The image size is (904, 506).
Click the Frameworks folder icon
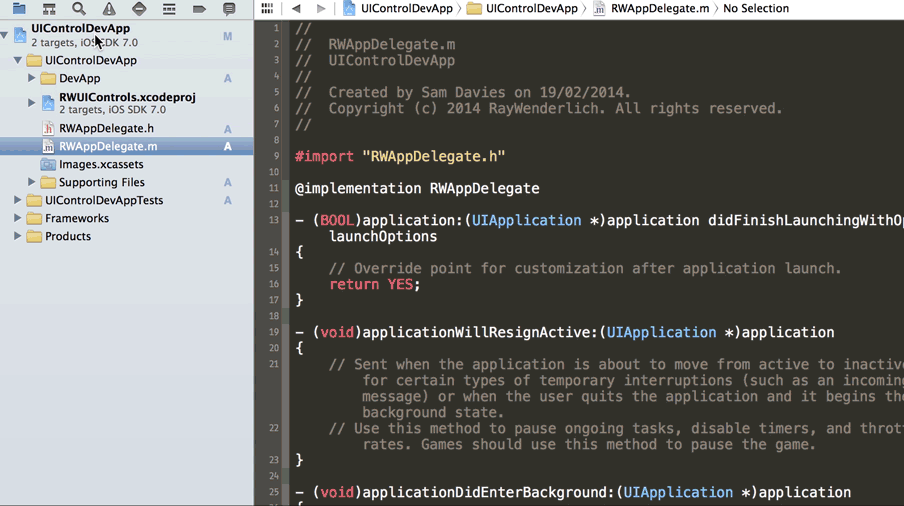coord(34,218)
